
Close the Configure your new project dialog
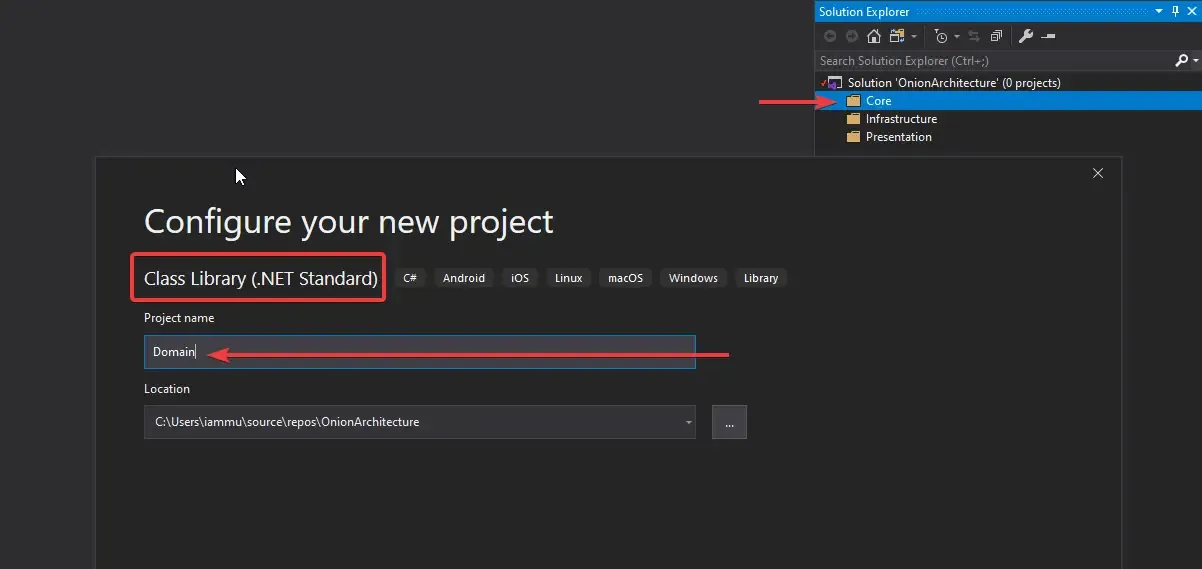(x=1098, y=173)
